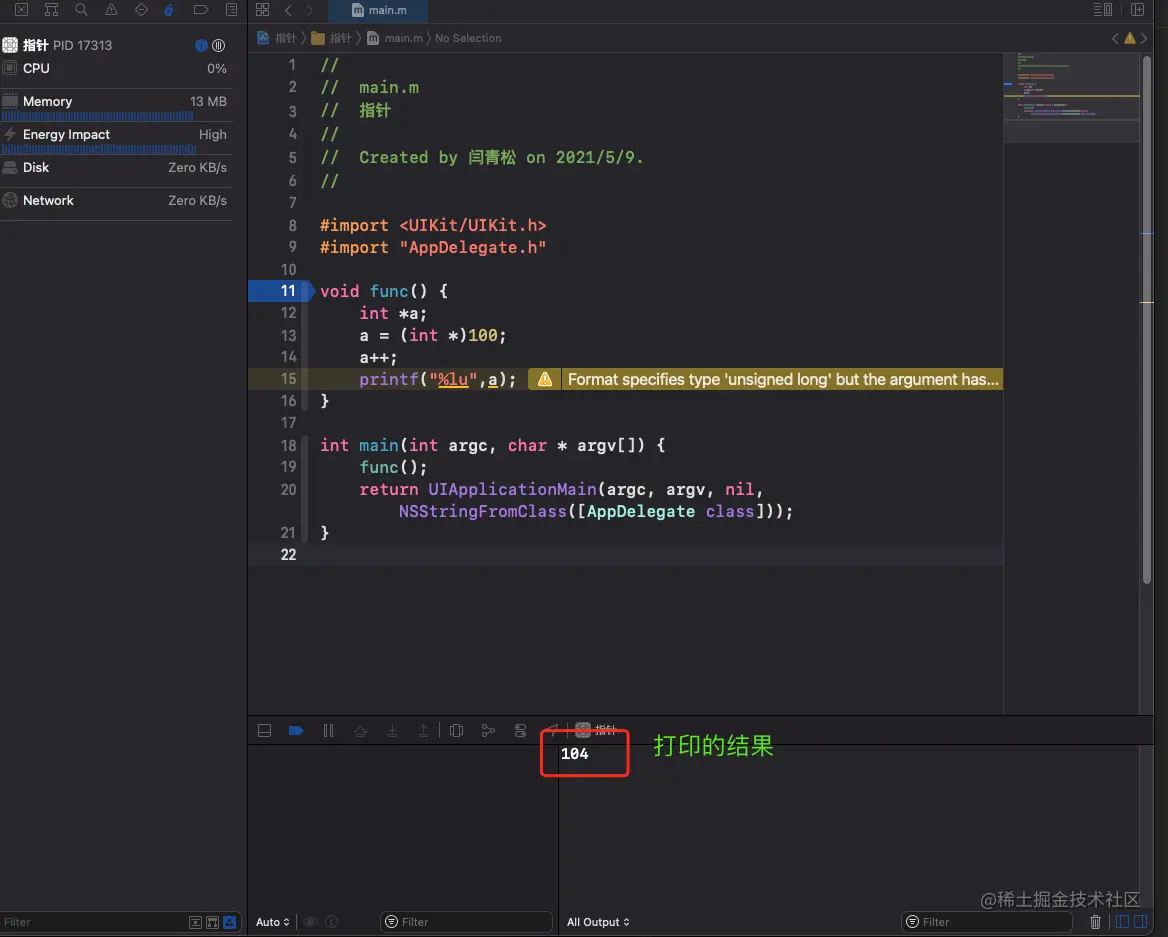Focus the console Filter field

987,922
